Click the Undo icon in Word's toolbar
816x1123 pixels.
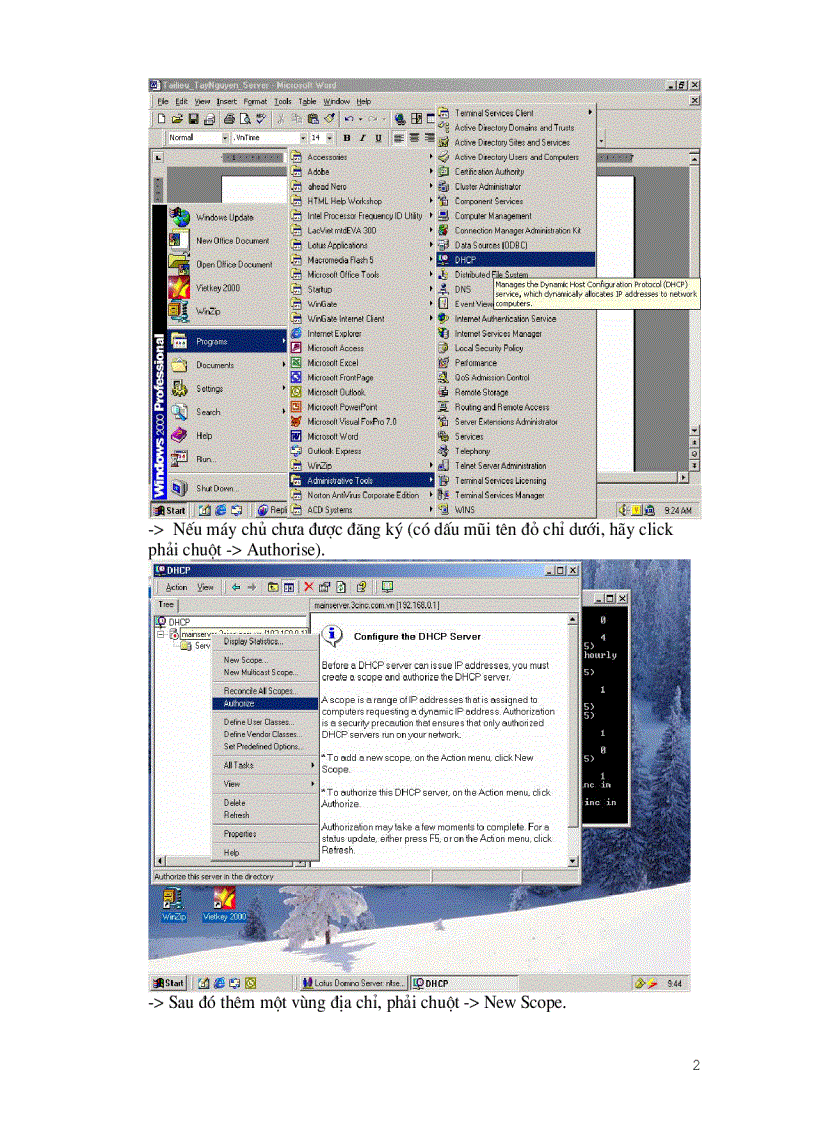350,118
